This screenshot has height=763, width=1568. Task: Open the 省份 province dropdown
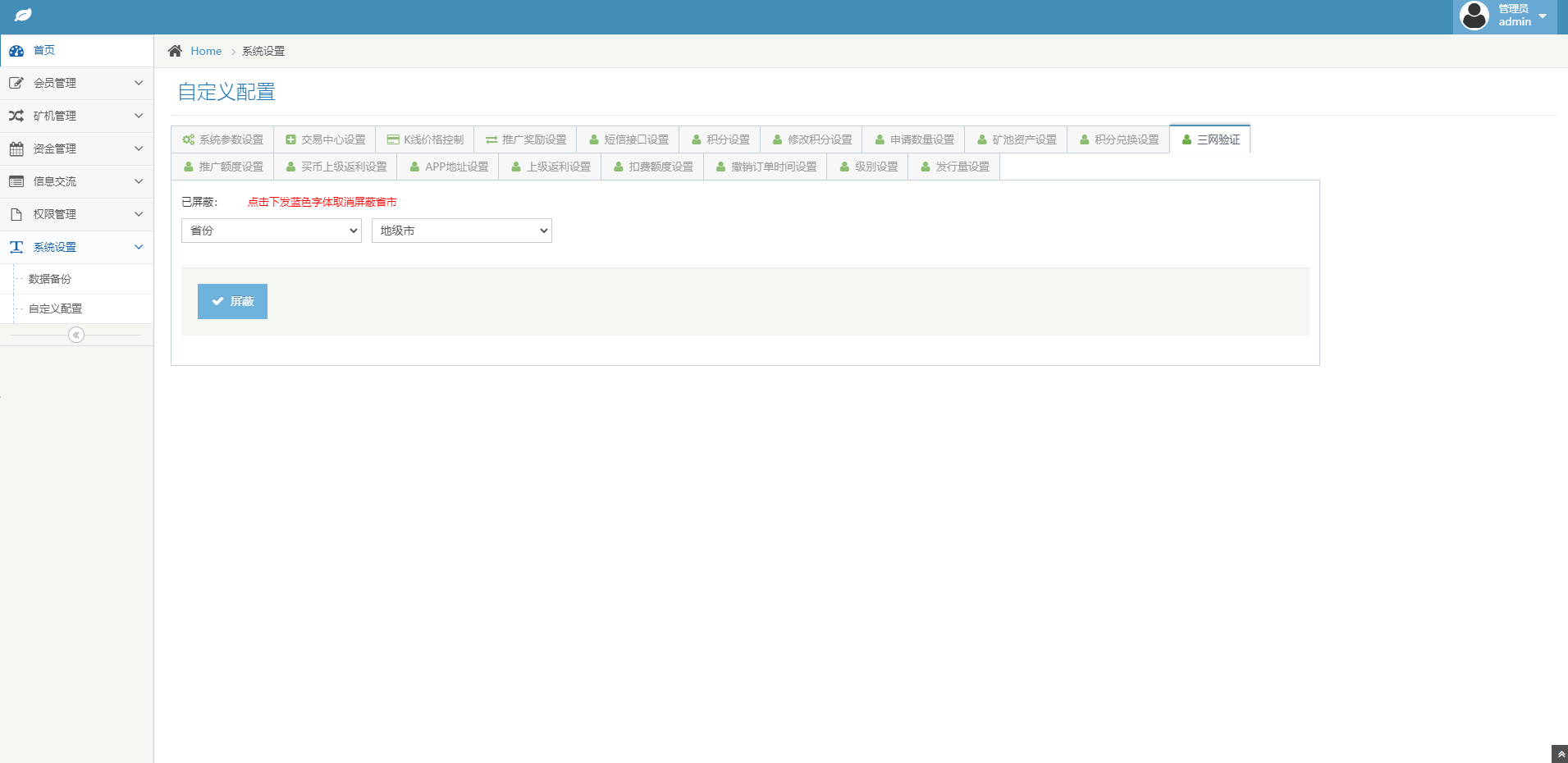coord(271,231)
